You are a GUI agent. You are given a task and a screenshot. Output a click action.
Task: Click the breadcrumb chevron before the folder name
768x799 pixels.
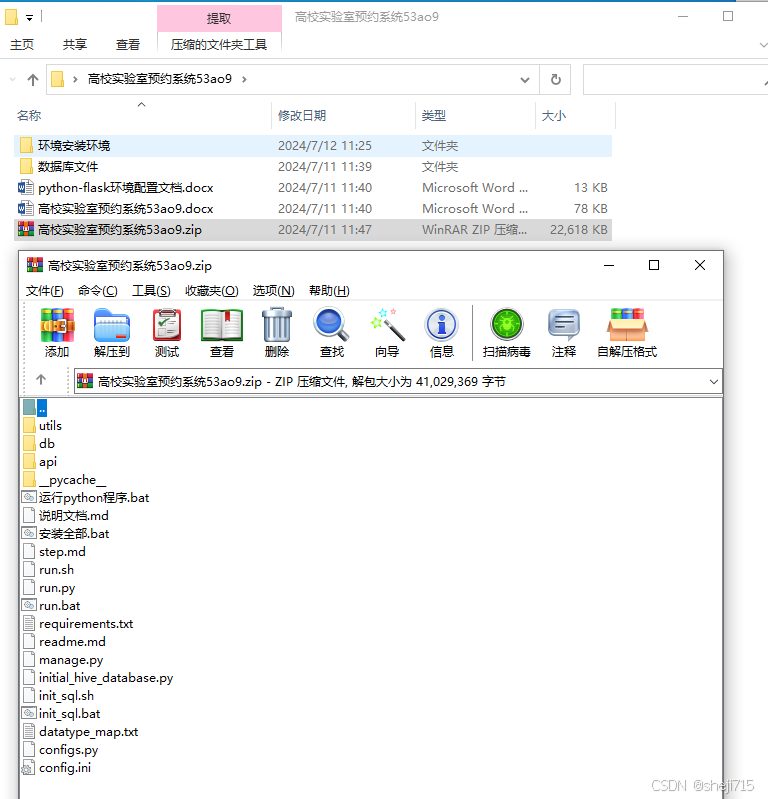click(x=75, y=79)
